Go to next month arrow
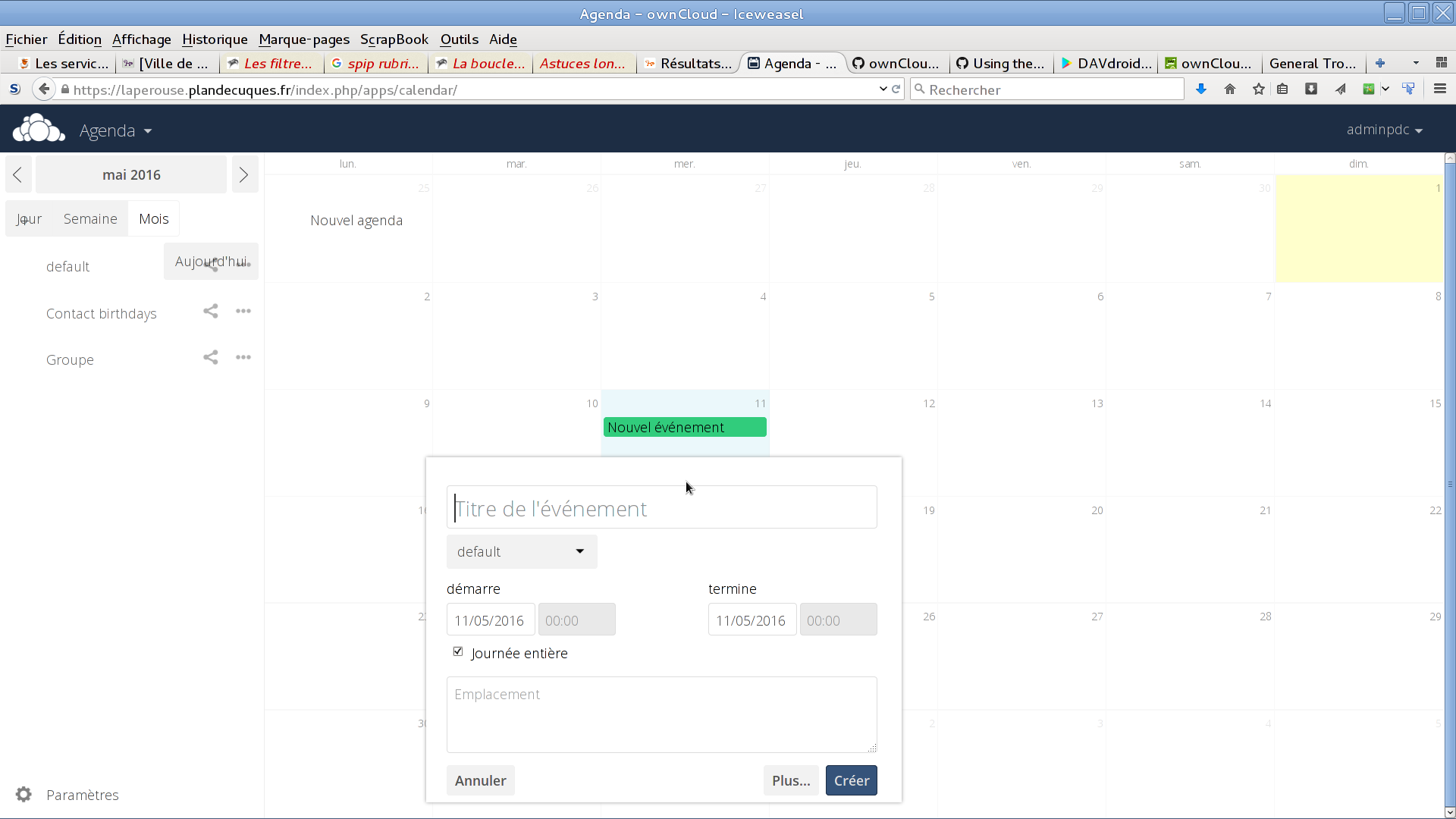This screenshot has width=1456, height=819. pos(243,175)
